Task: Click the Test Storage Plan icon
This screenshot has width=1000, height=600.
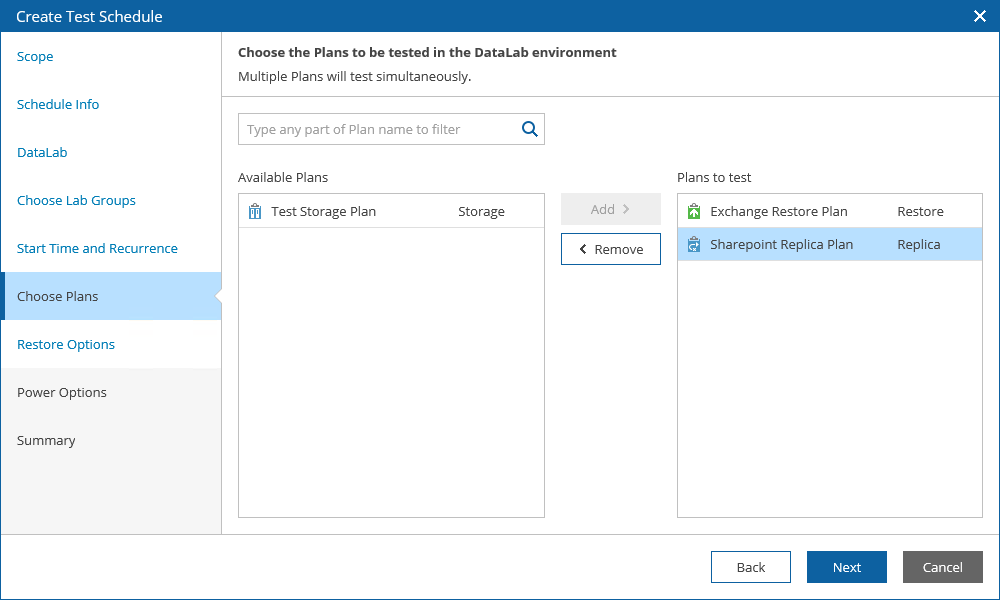Action: (254, 212)
